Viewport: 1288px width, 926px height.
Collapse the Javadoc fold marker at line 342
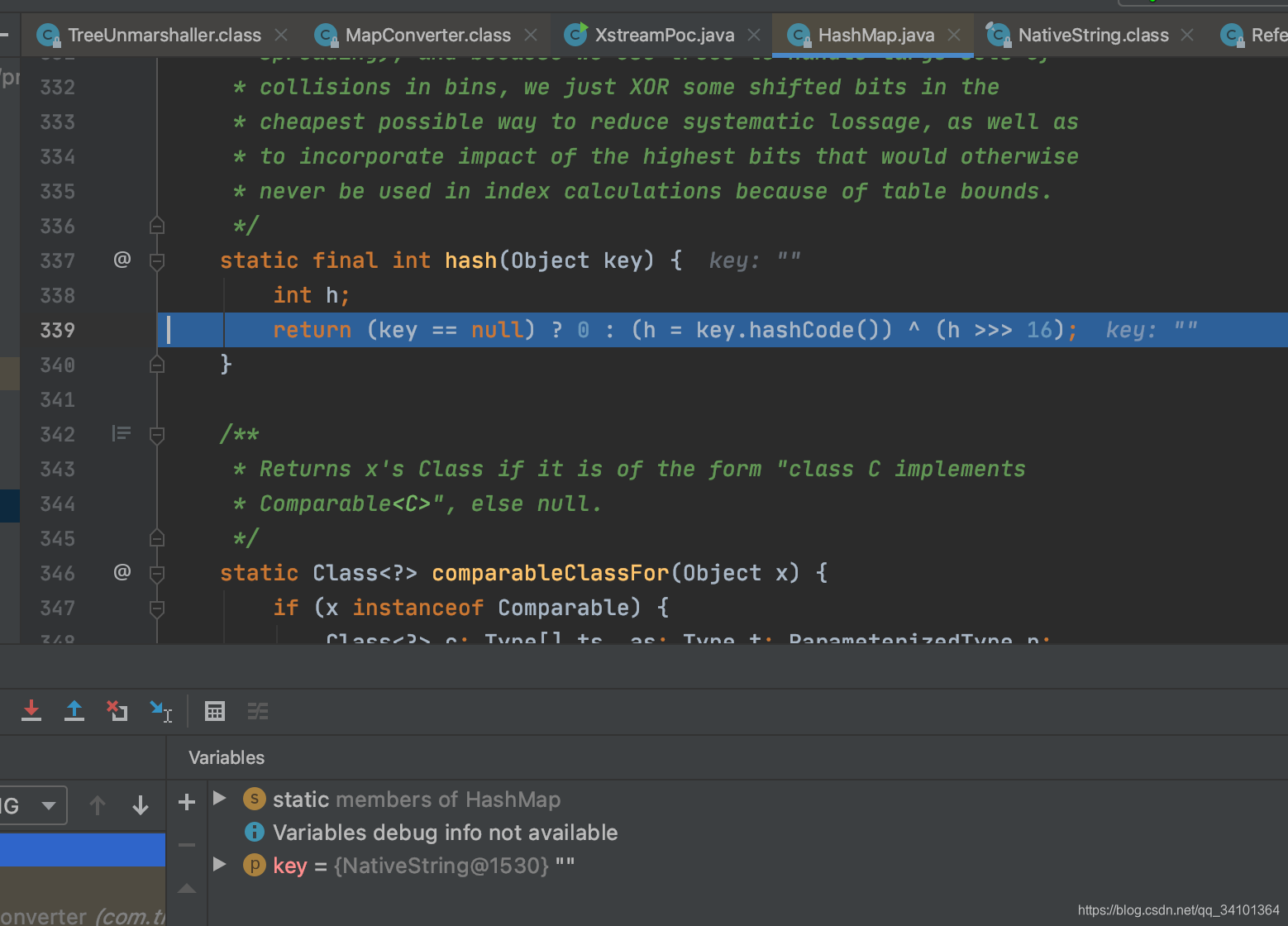157,435
